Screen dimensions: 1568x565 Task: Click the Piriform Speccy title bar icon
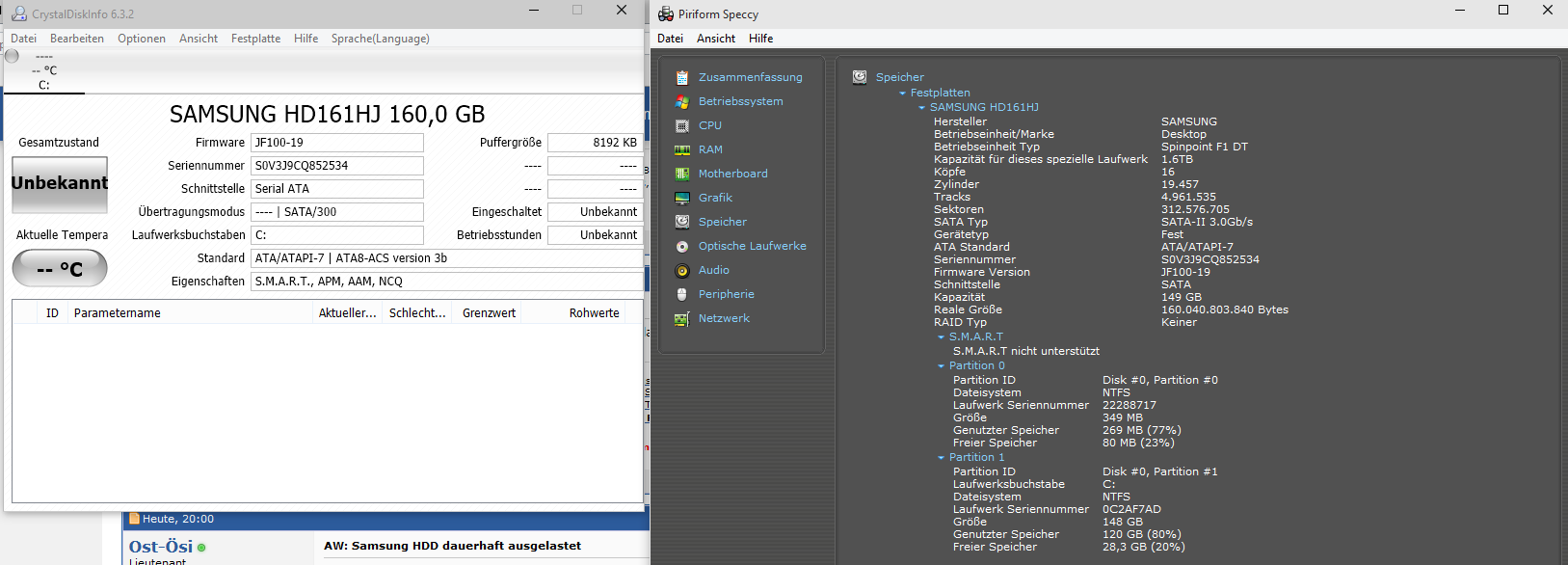666,13
